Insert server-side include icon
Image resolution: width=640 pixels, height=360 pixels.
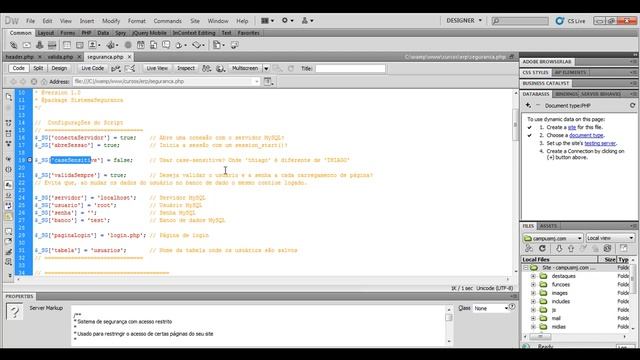point(153,45)
